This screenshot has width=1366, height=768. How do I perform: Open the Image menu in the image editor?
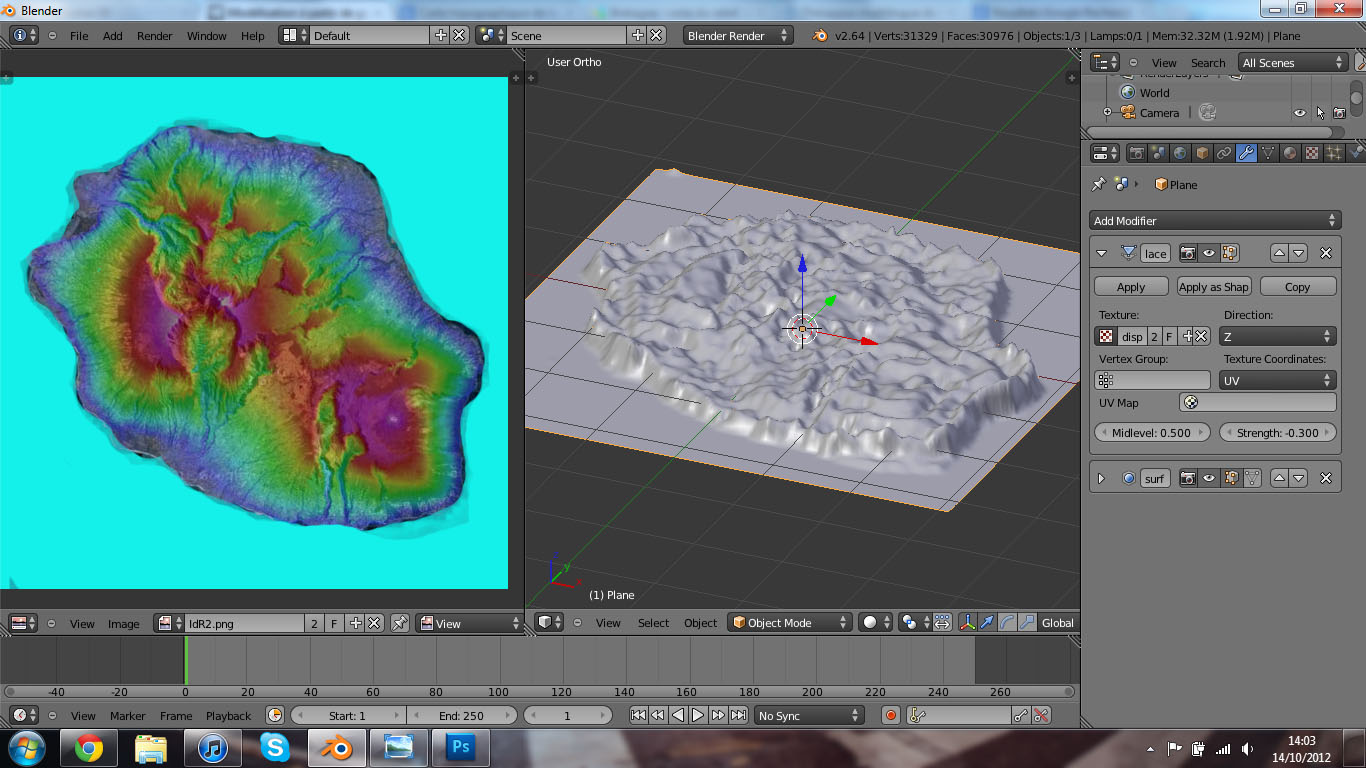(x=124, y=622)
